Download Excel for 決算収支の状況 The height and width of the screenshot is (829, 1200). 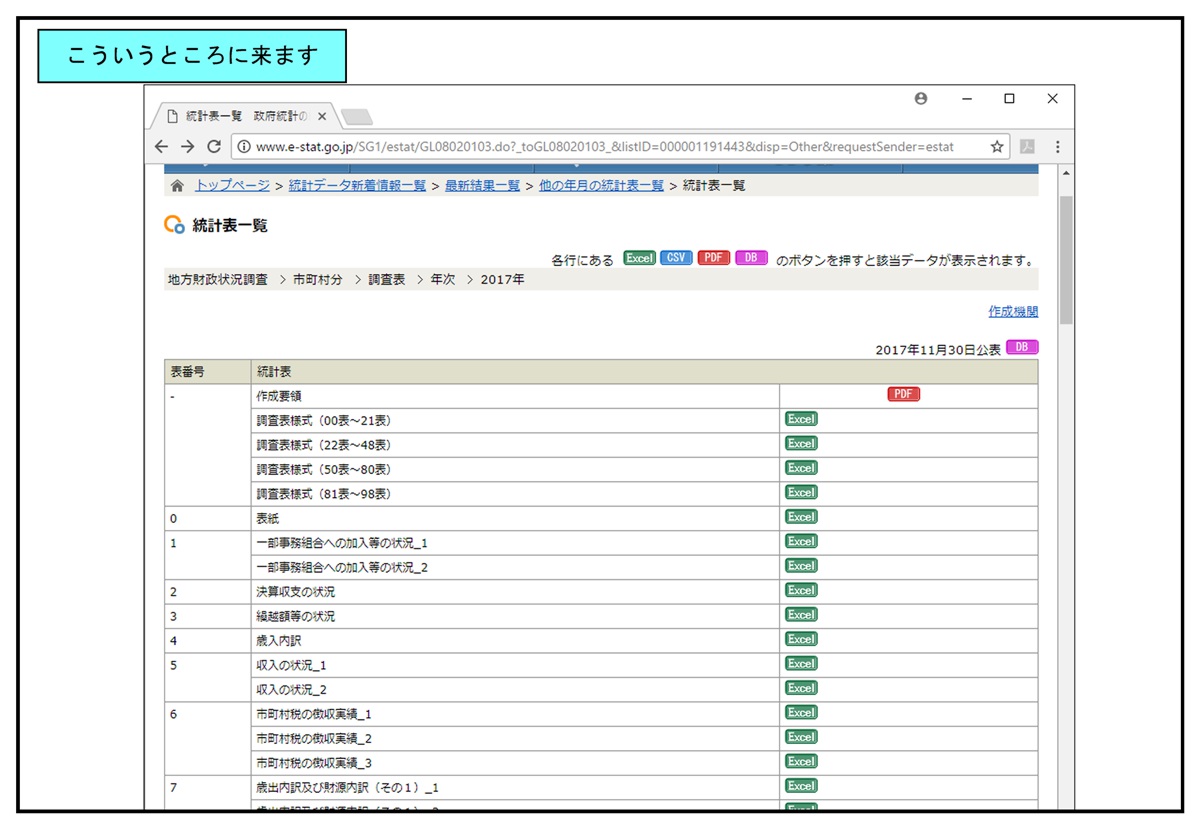point(801,590)
